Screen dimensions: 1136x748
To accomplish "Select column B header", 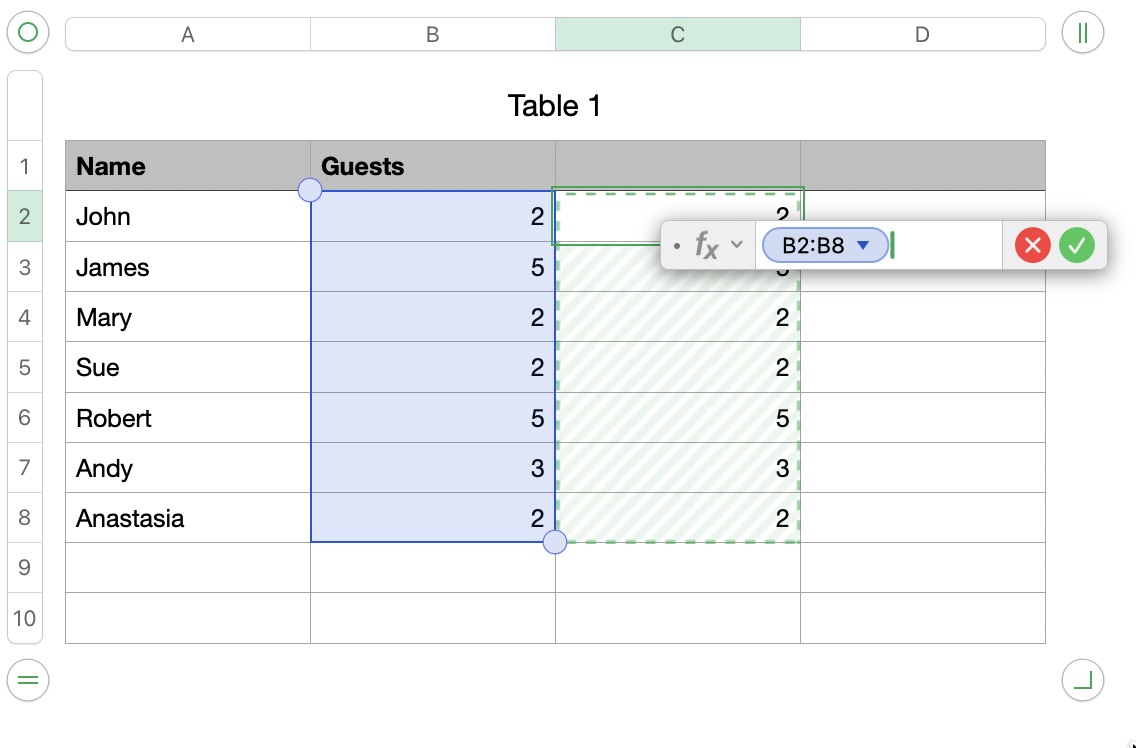I will [432, 35].
